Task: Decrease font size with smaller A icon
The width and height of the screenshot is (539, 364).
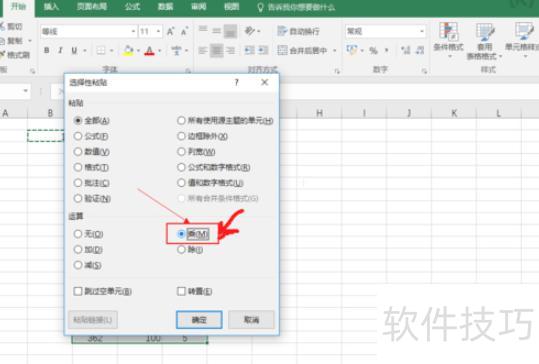Action: coord(184,32)
